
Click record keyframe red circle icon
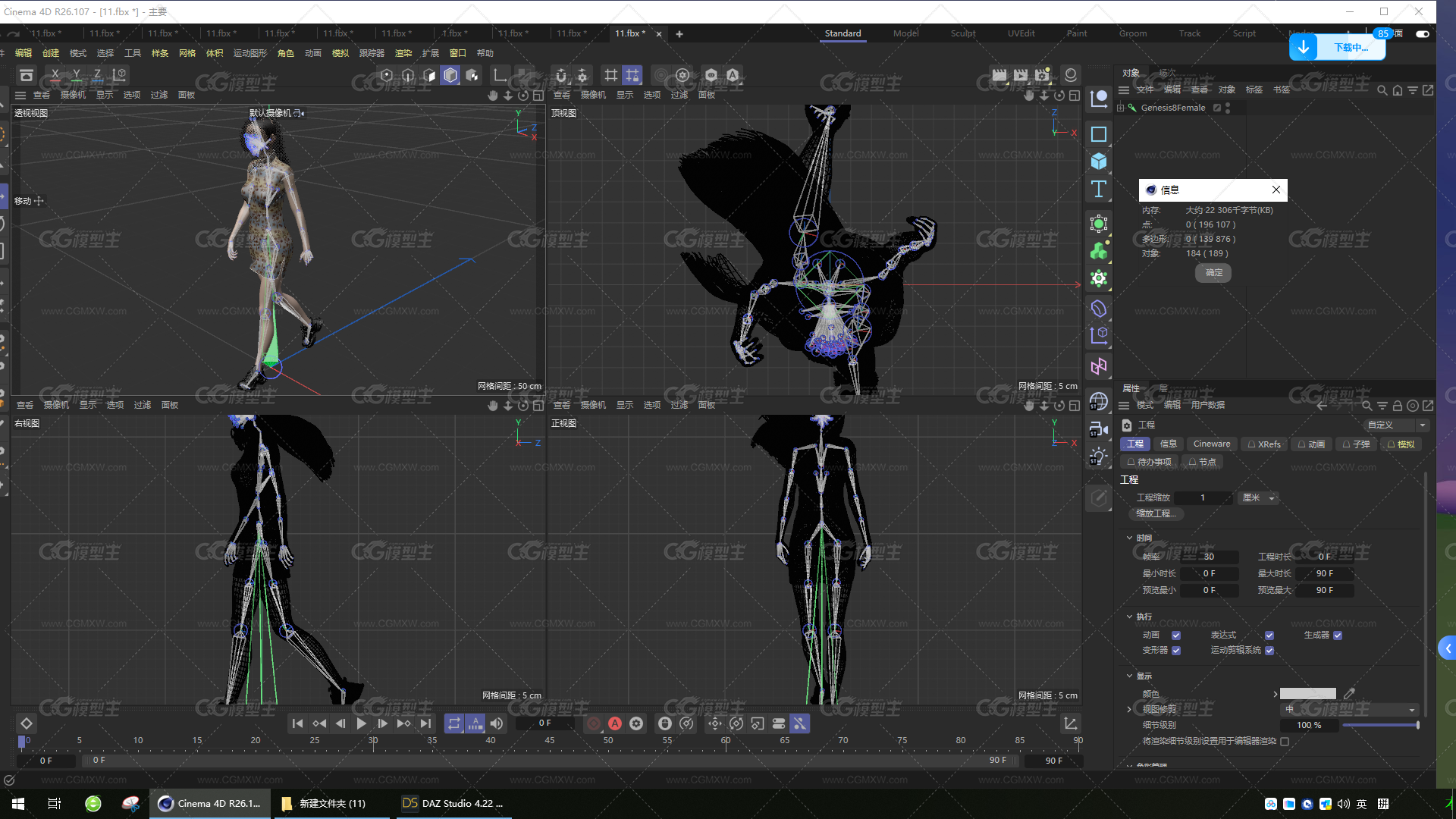pyautogui.click(x=594, y=723)
